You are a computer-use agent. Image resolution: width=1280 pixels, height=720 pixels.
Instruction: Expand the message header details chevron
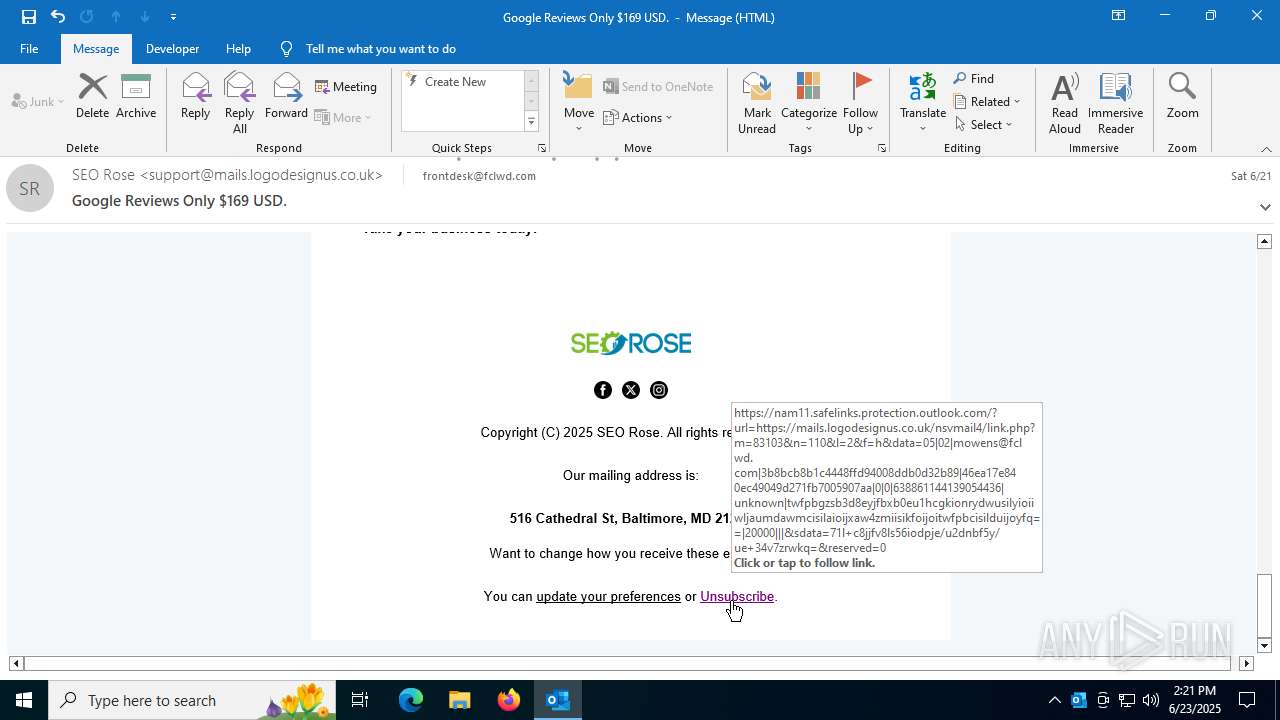pyautogui.click(x=1265, y=207)
